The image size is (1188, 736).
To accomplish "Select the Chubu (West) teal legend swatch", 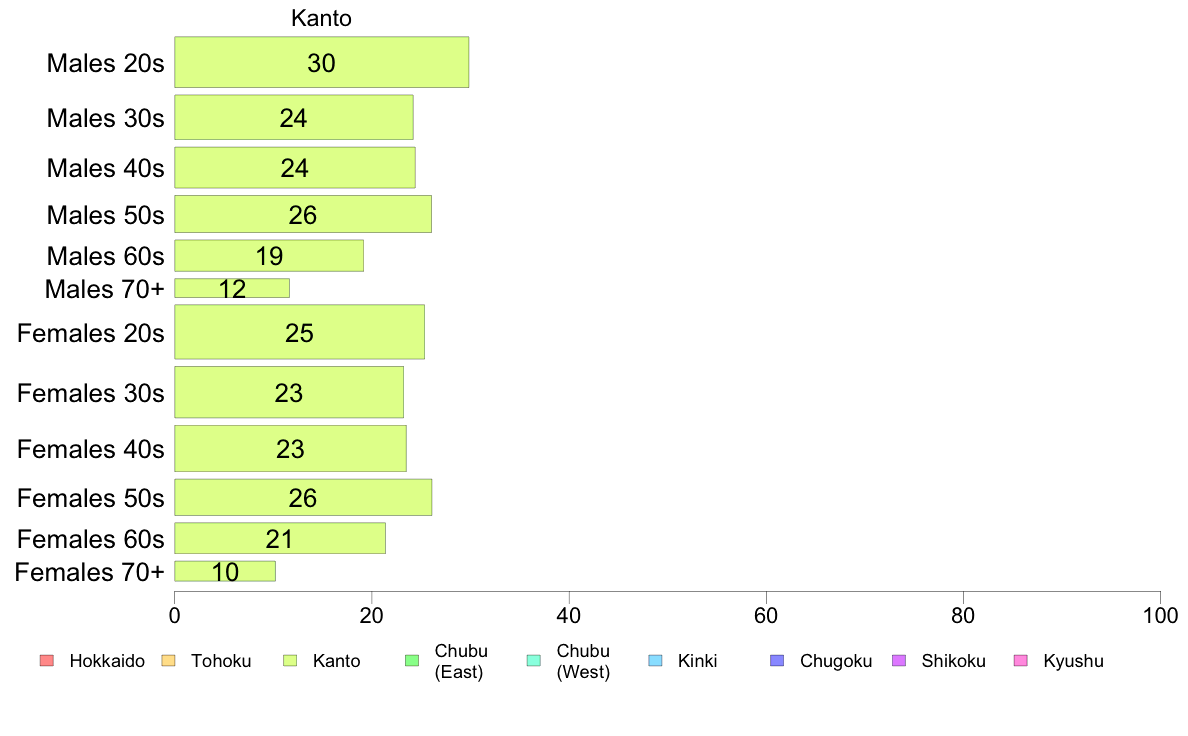I will pyautogui.click(x=533, y=661).
